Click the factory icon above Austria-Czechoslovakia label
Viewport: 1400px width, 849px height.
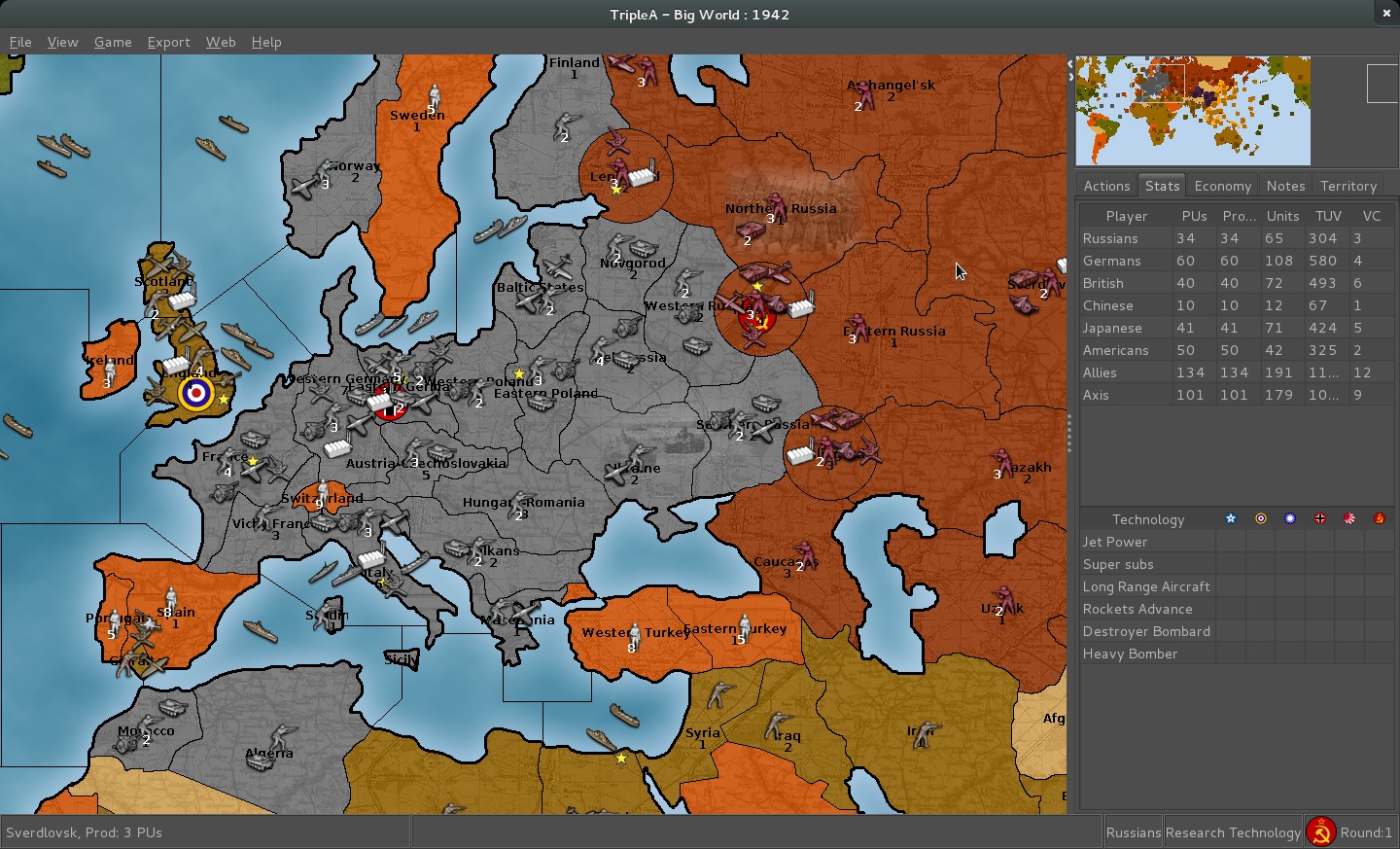(337, 446)
